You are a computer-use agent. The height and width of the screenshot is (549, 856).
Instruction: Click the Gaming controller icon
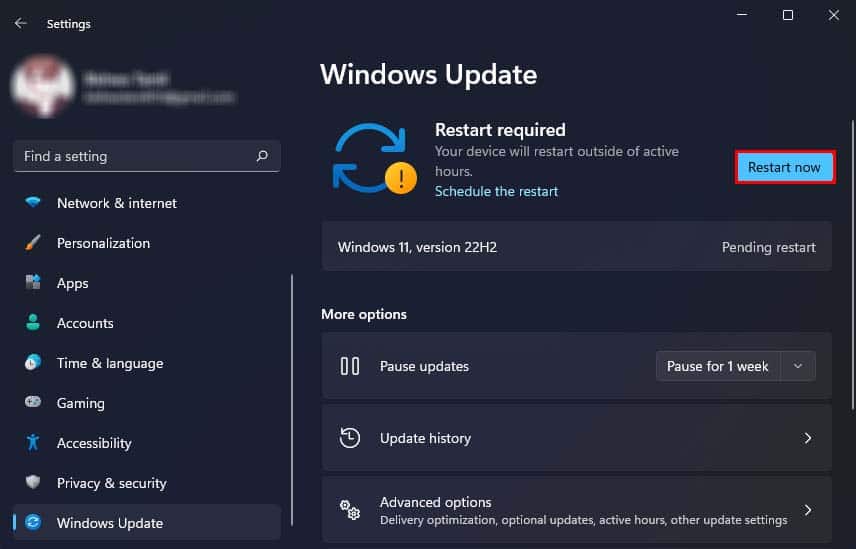[x=33, y=402]
